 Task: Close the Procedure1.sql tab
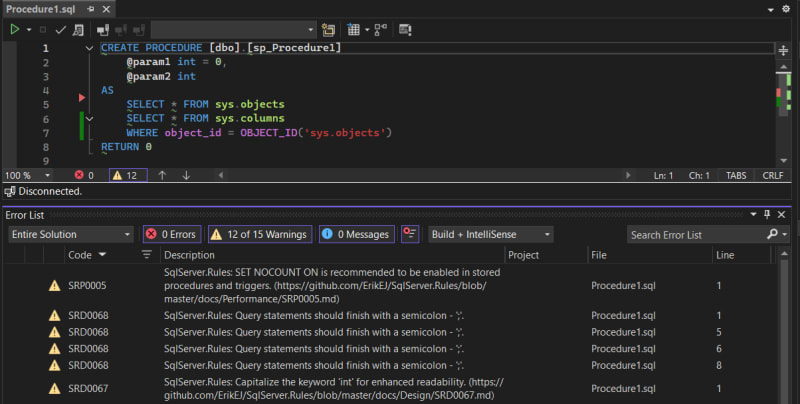pos(106,9)
